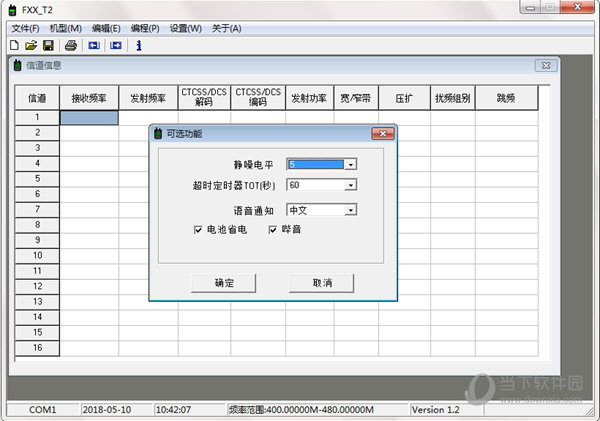This screenshot has width=600, height=421.
Task: Click the CTCSS/DCS 编码 column header
Action: [x=258, y=98]
